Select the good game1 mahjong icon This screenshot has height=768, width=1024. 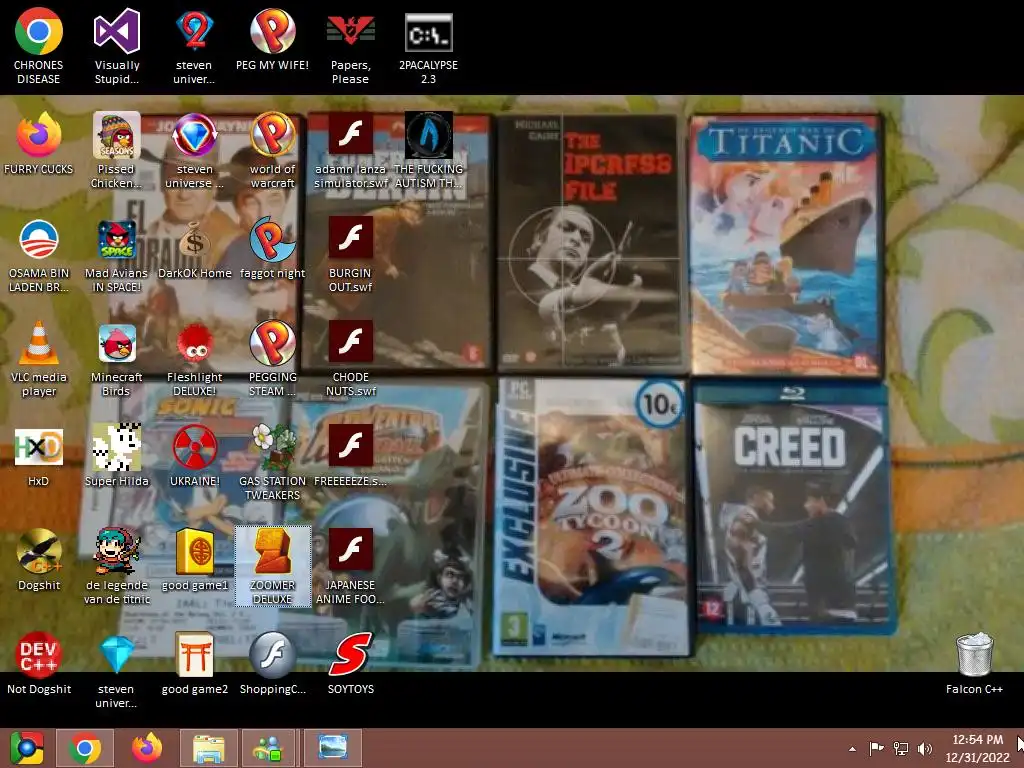pyautogui.click(x=195, y=560)
